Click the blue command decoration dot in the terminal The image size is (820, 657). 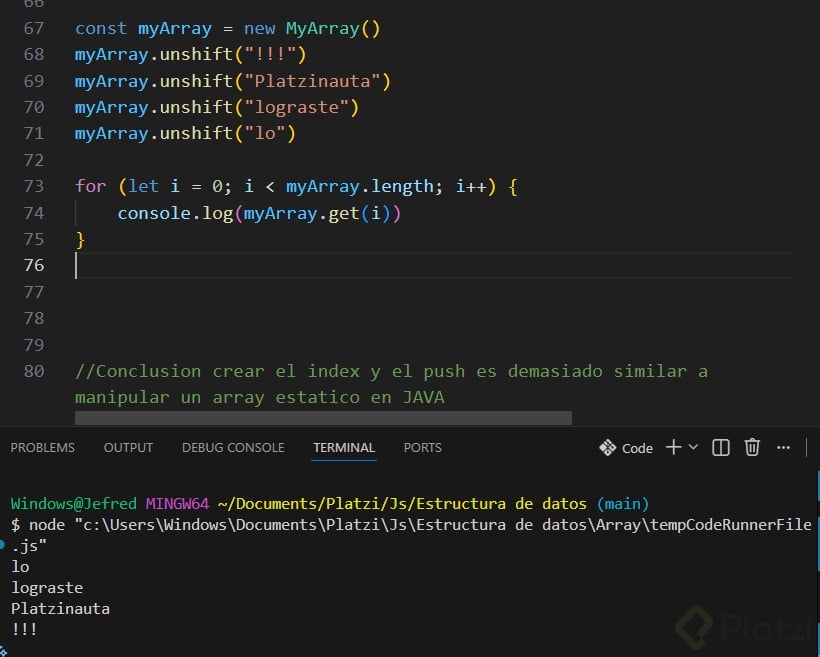coord(4,545)
